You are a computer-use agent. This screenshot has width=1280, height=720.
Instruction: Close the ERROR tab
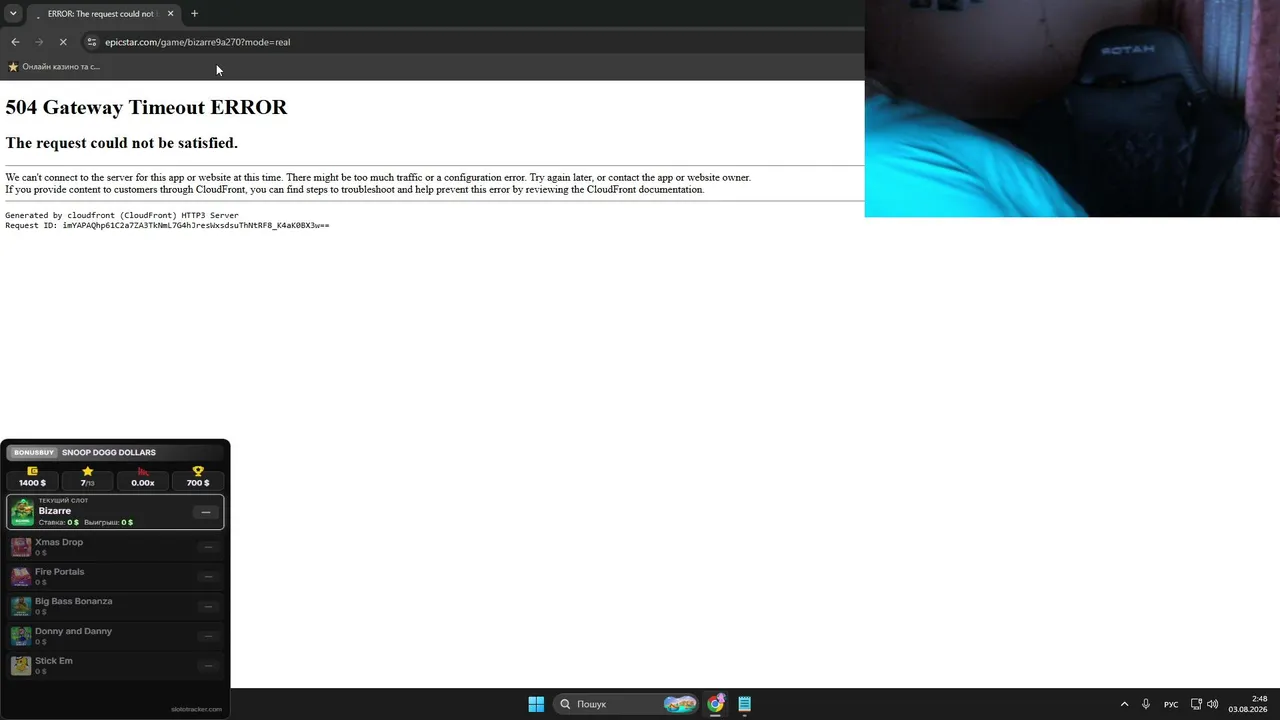(x=170, y=14)
